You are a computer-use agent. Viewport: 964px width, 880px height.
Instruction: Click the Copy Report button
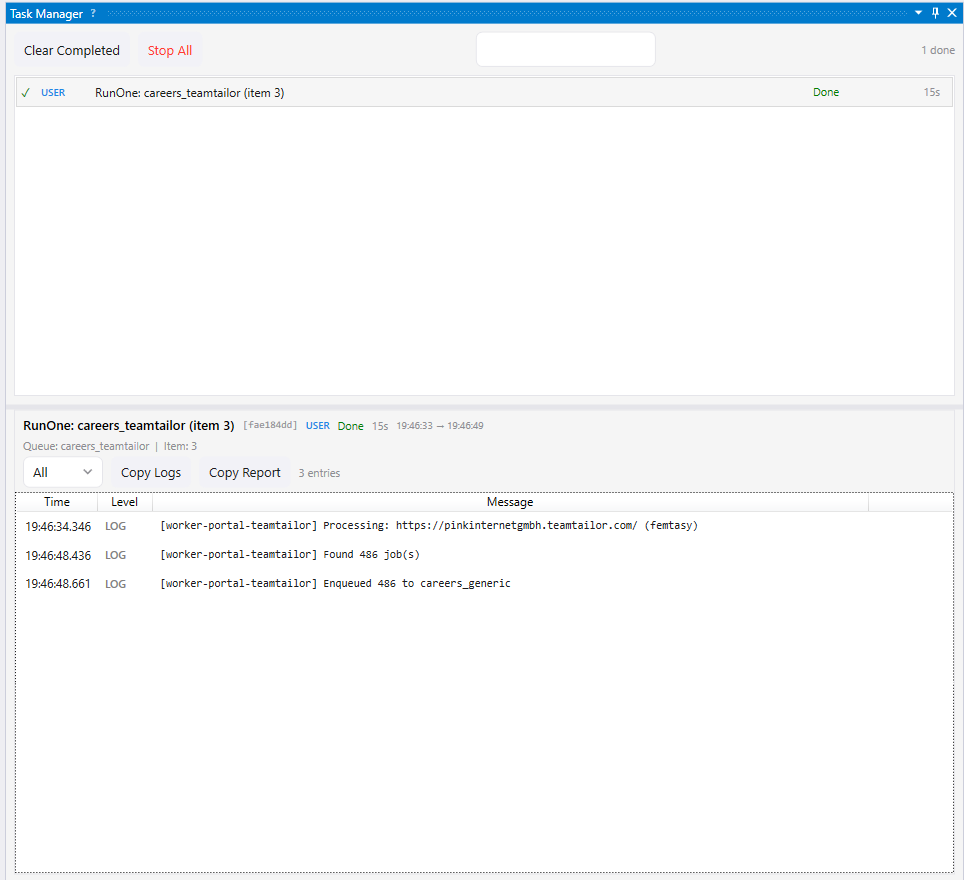(x=245, y=472)
